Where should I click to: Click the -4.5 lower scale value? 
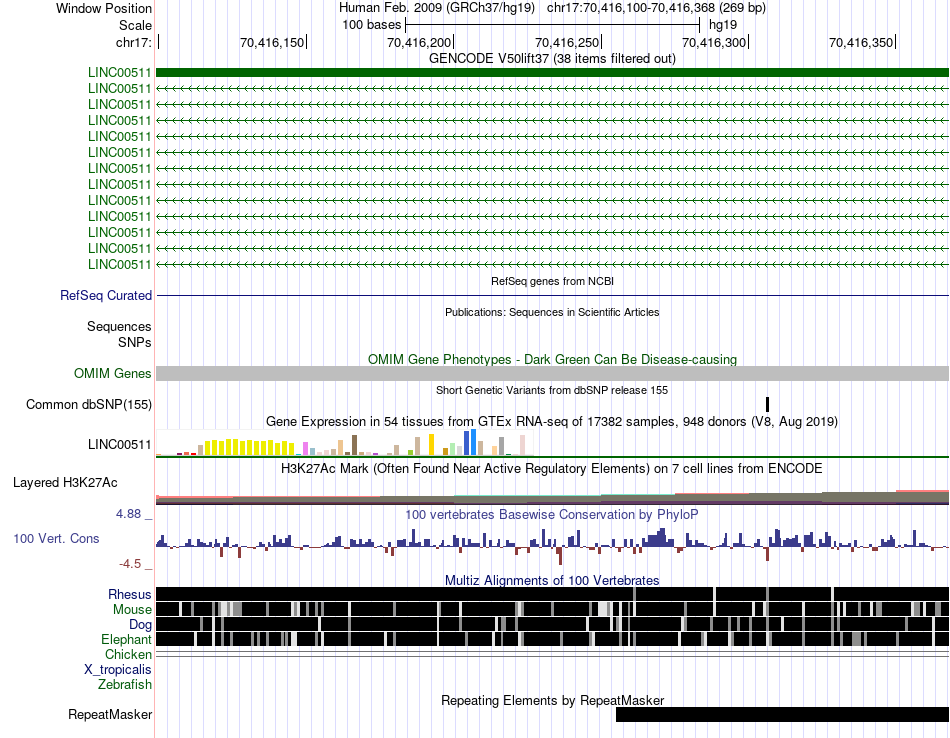click(x=130, y=564)
